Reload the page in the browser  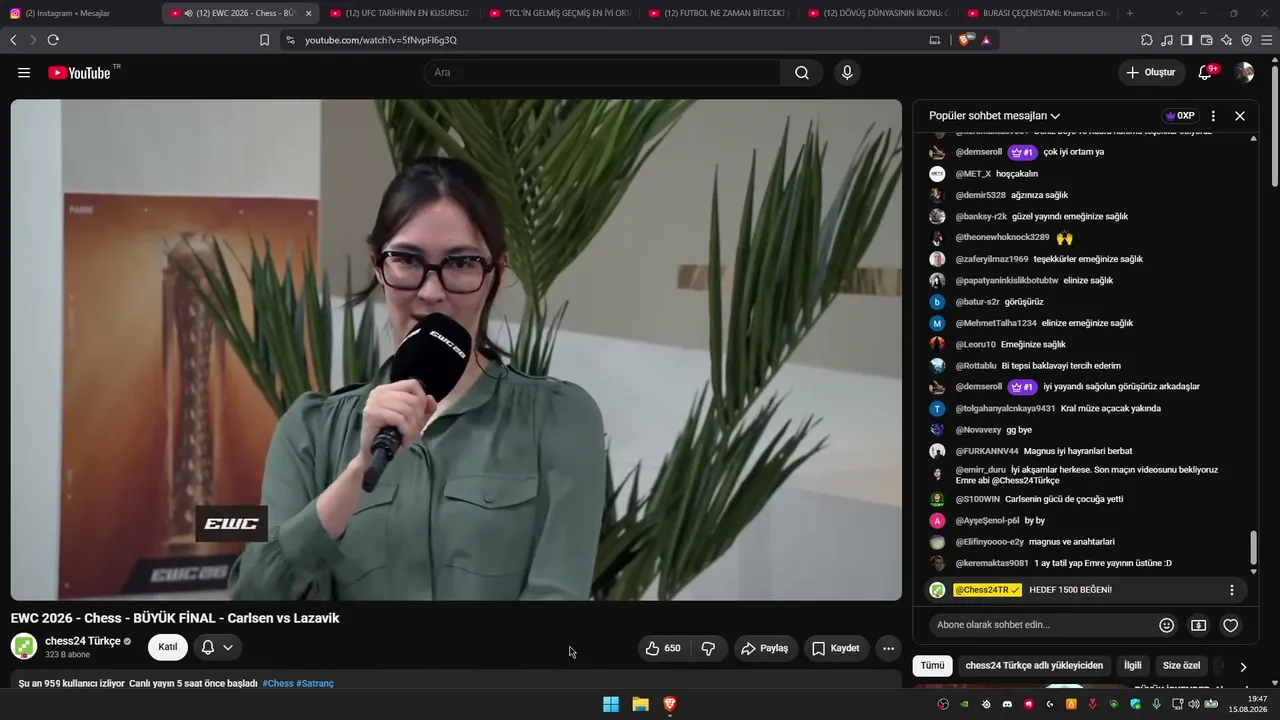point(53,40)
